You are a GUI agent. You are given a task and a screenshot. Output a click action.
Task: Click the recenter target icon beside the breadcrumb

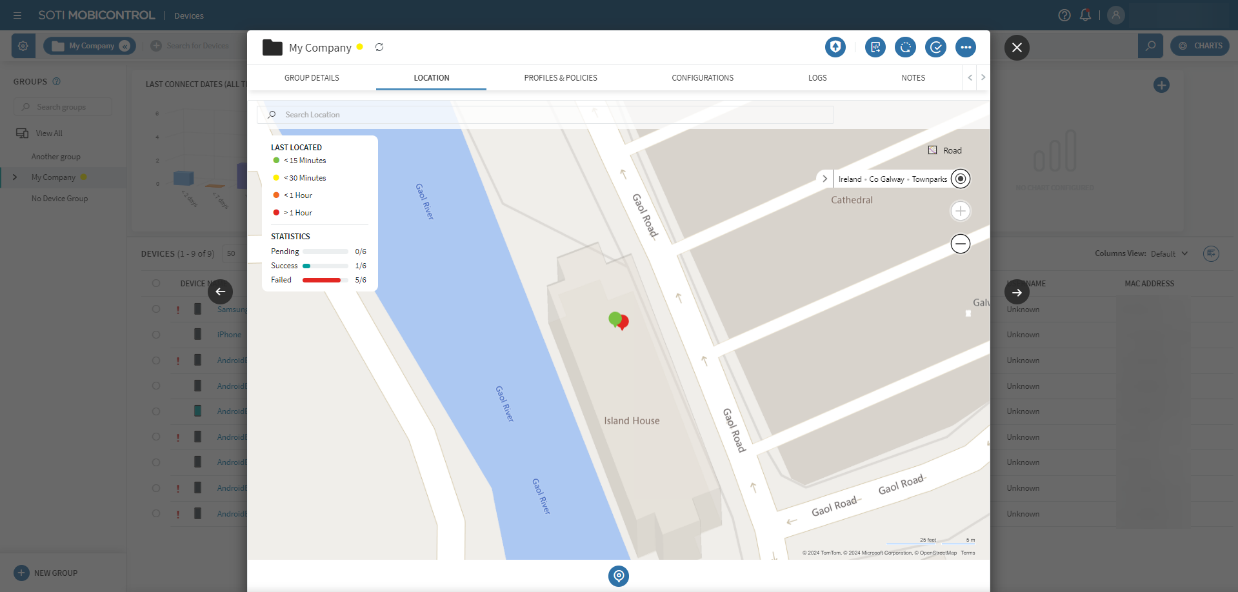(960, 178)
